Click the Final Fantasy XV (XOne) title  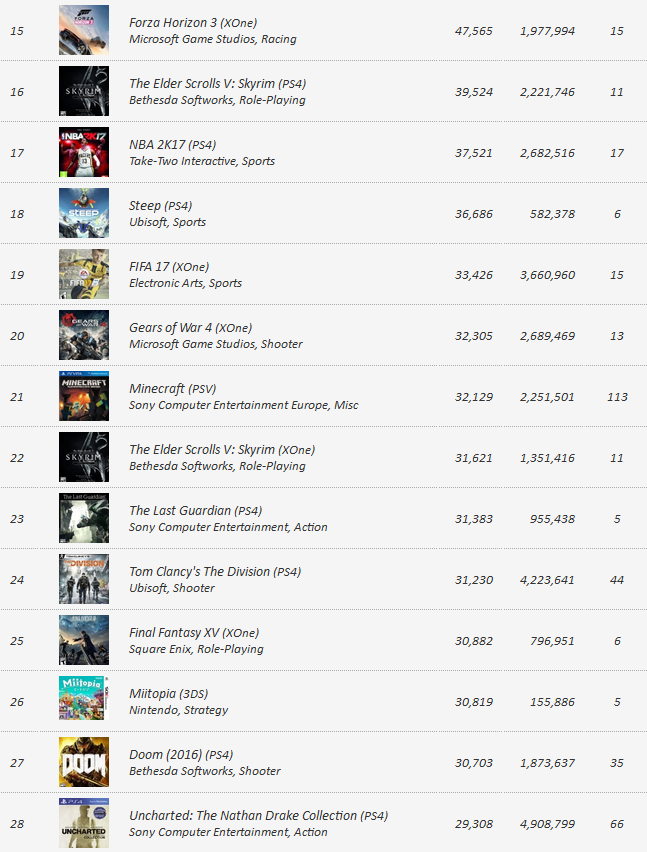194,633
